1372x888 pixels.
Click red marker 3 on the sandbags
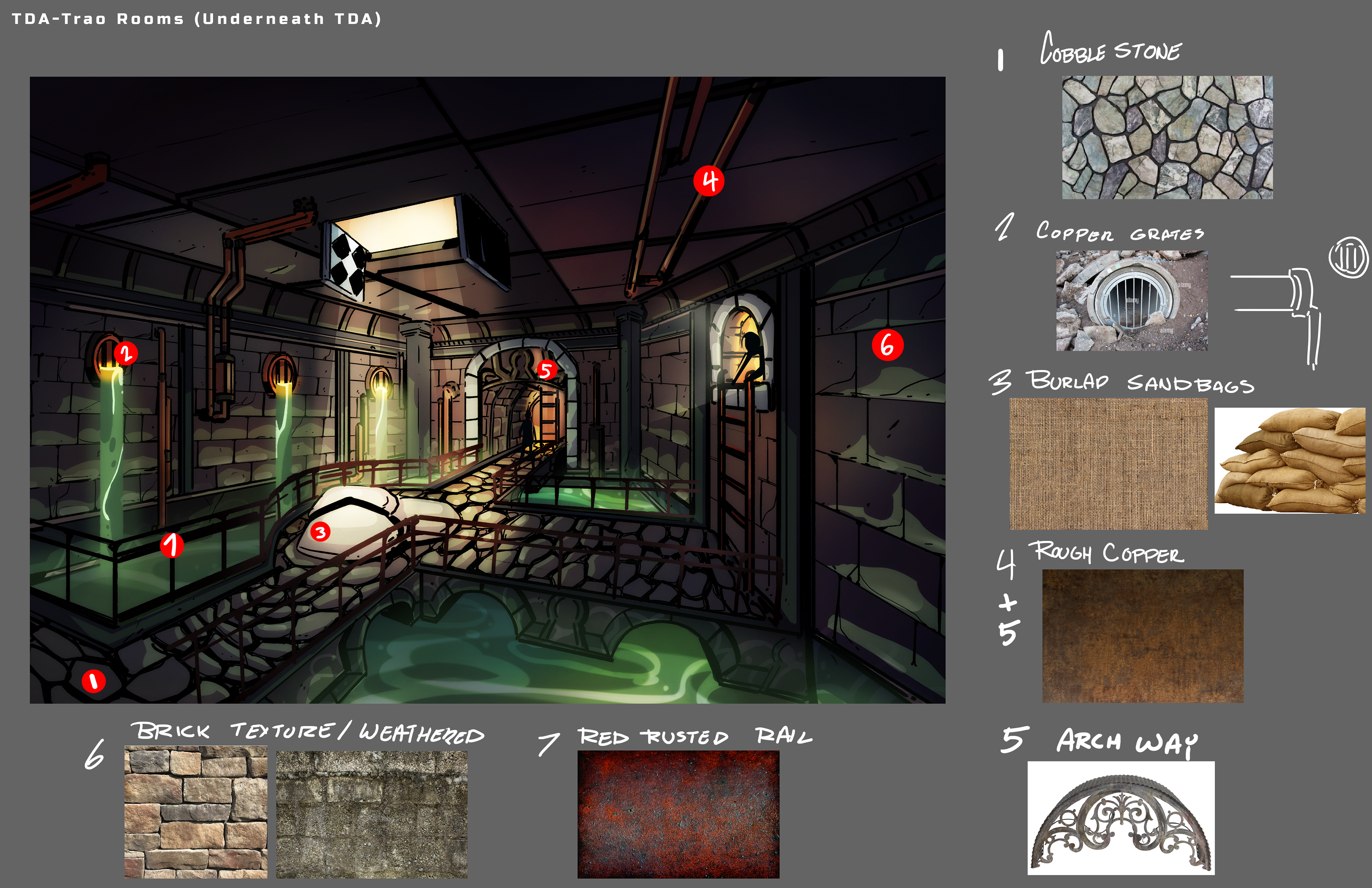[320, 532]
